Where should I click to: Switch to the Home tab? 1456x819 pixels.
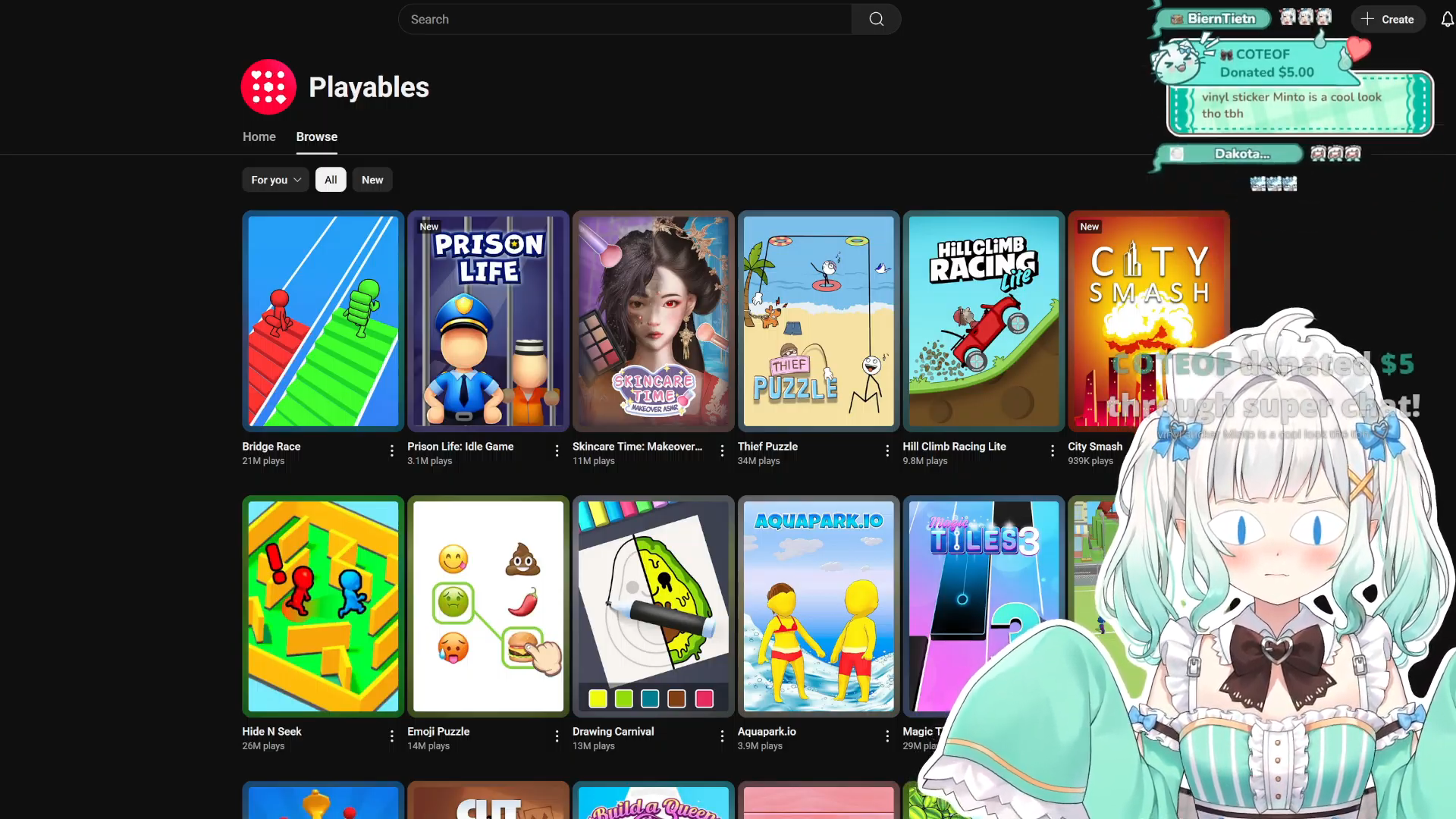point(259,136)
